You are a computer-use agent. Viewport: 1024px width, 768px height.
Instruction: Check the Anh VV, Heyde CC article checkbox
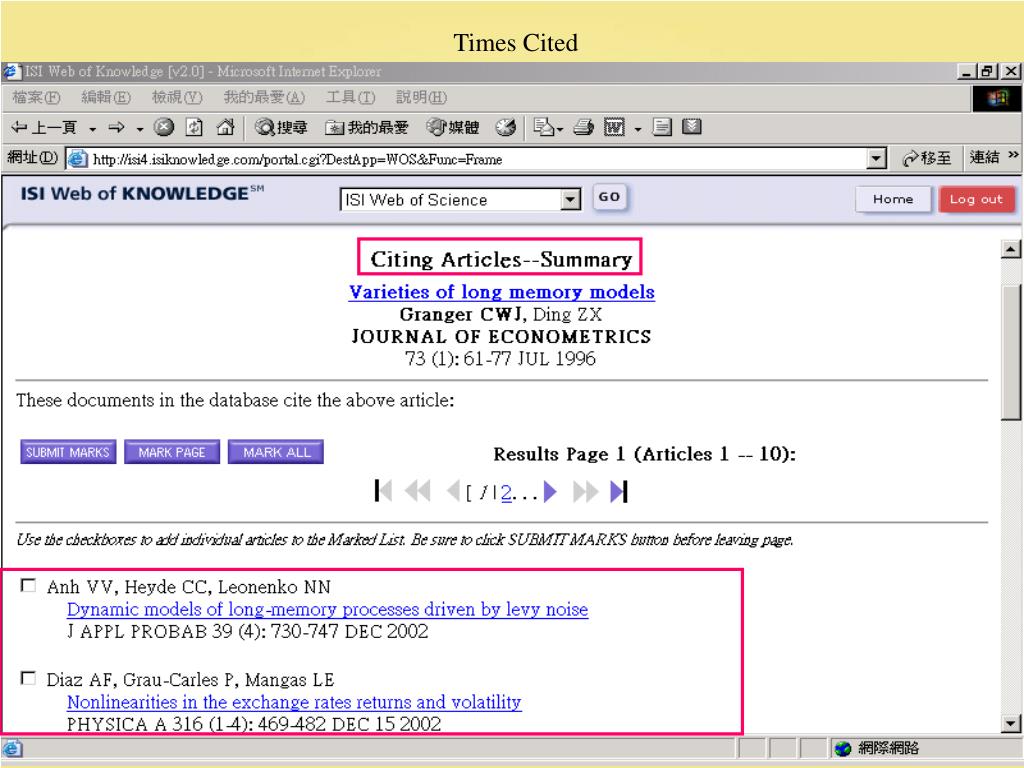point(28,585)
